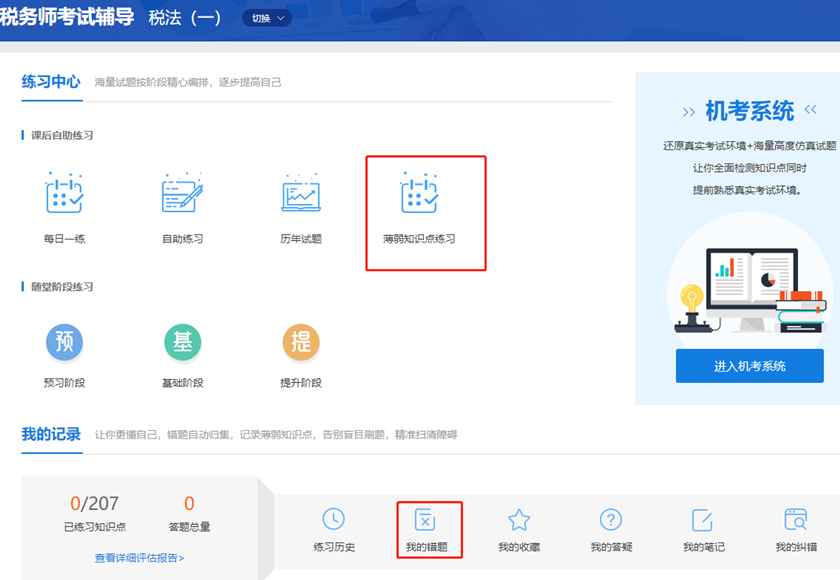This screenshot has height=580, width=840.
Task: Open 我的笔记 edit icon
Action: pyautogui.click(x=703, y=519)
